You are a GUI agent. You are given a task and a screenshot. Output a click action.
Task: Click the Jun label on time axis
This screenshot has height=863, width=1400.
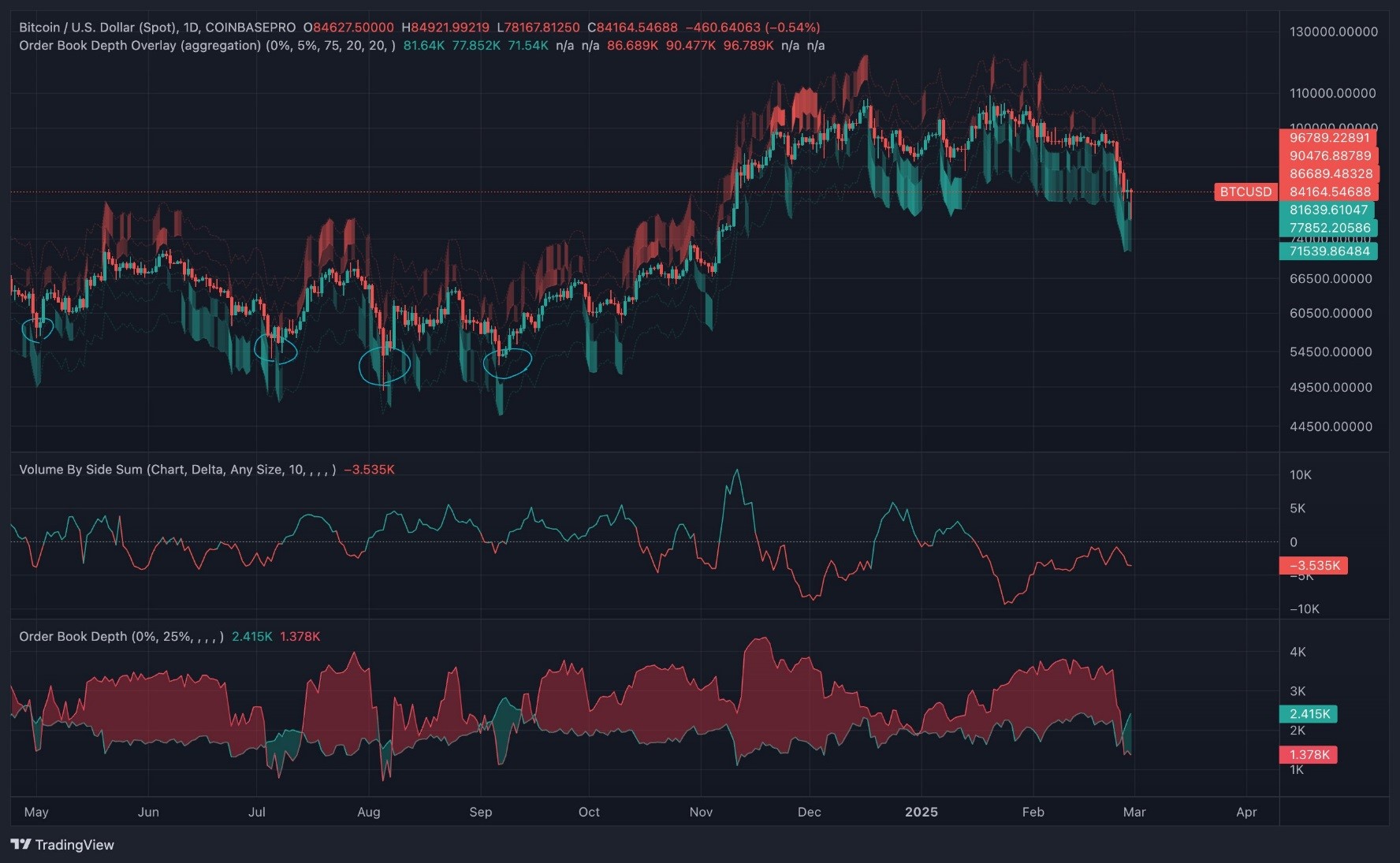click(x=148, y=812)
